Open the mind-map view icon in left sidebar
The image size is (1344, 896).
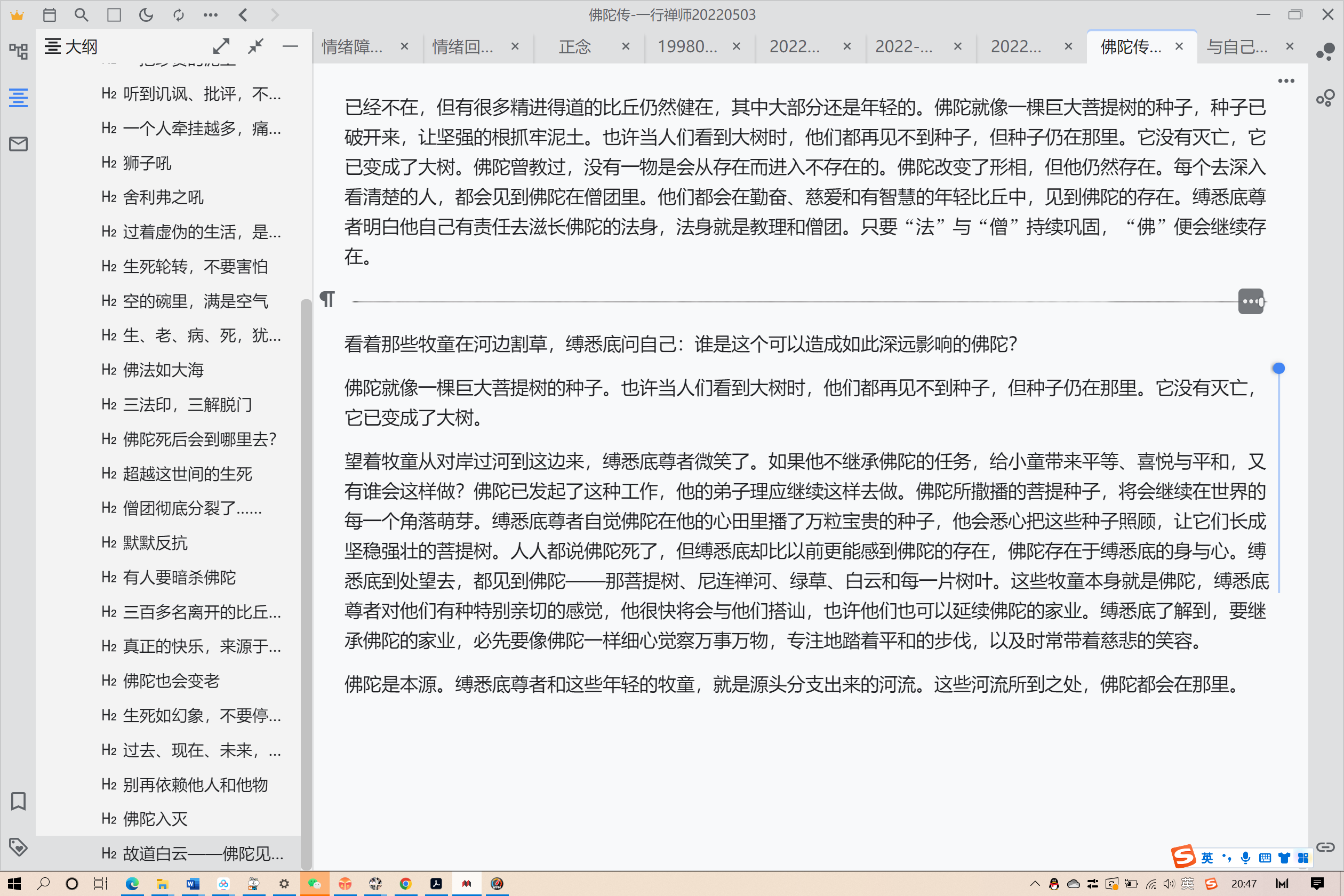pyautogui.click(x=18, y=51)
